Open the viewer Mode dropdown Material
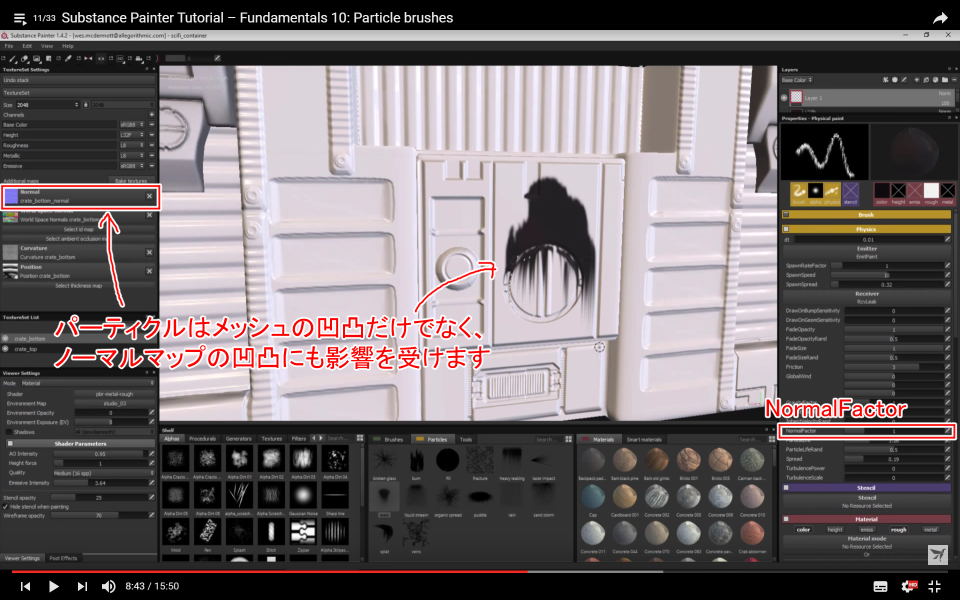 pos(88,383)
